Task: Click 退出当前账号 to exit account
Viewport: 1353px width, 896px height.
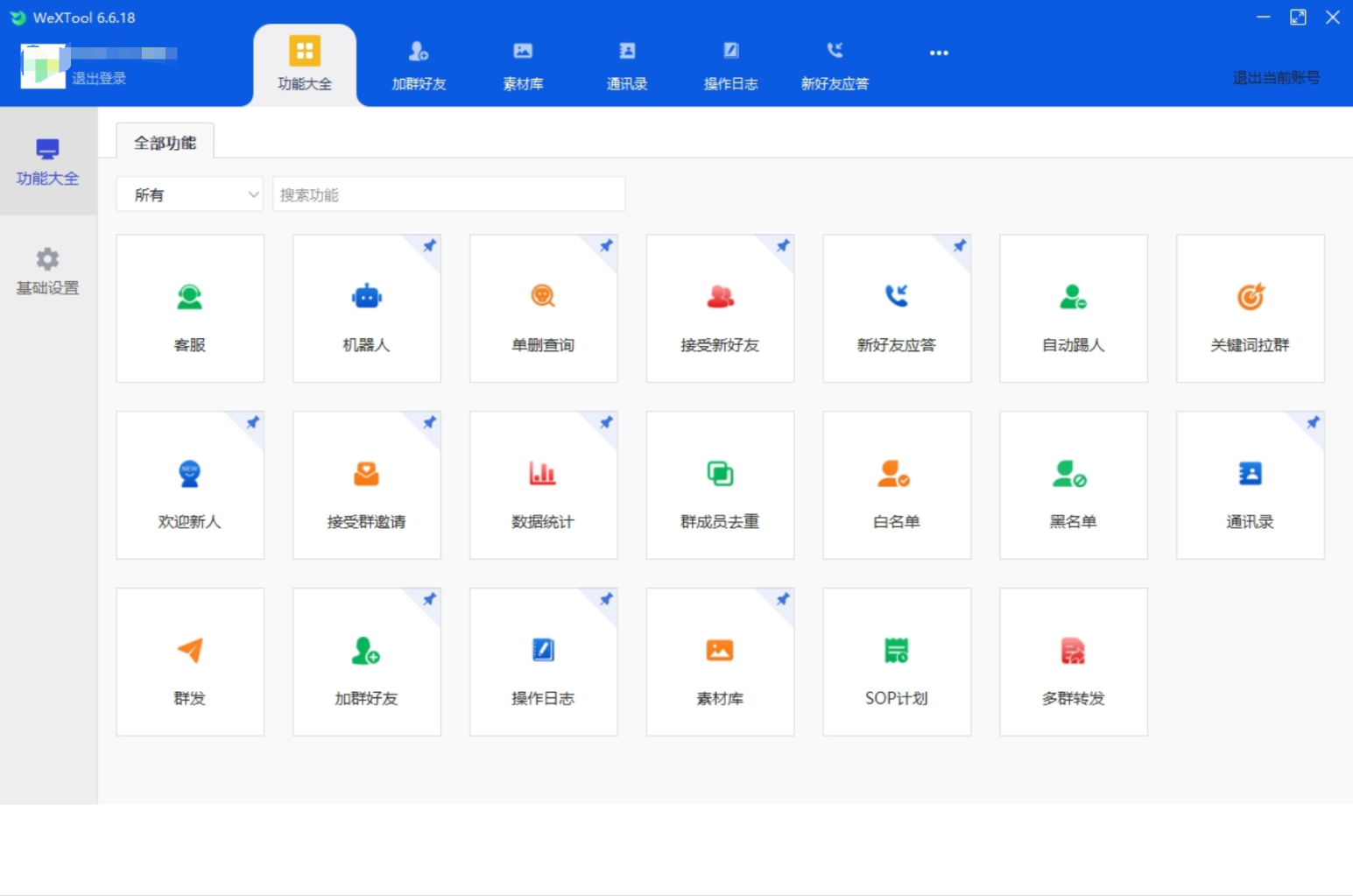Action: coord(1275,78)
